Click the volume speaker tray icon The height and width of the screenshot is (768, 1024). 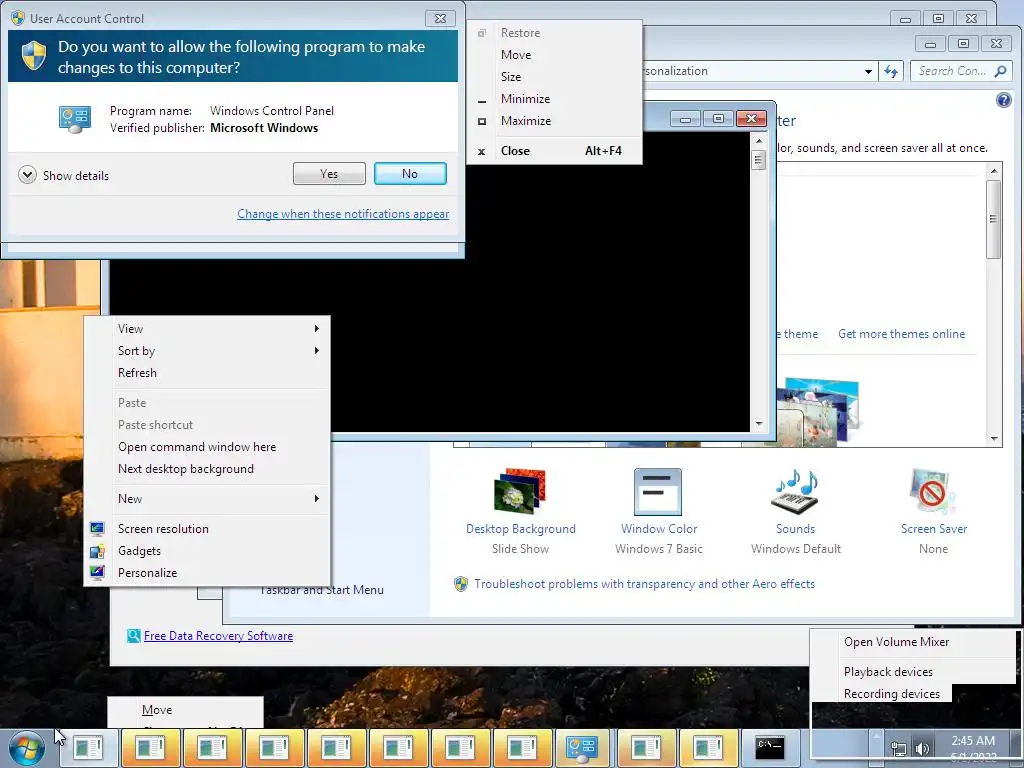point(922,749)
